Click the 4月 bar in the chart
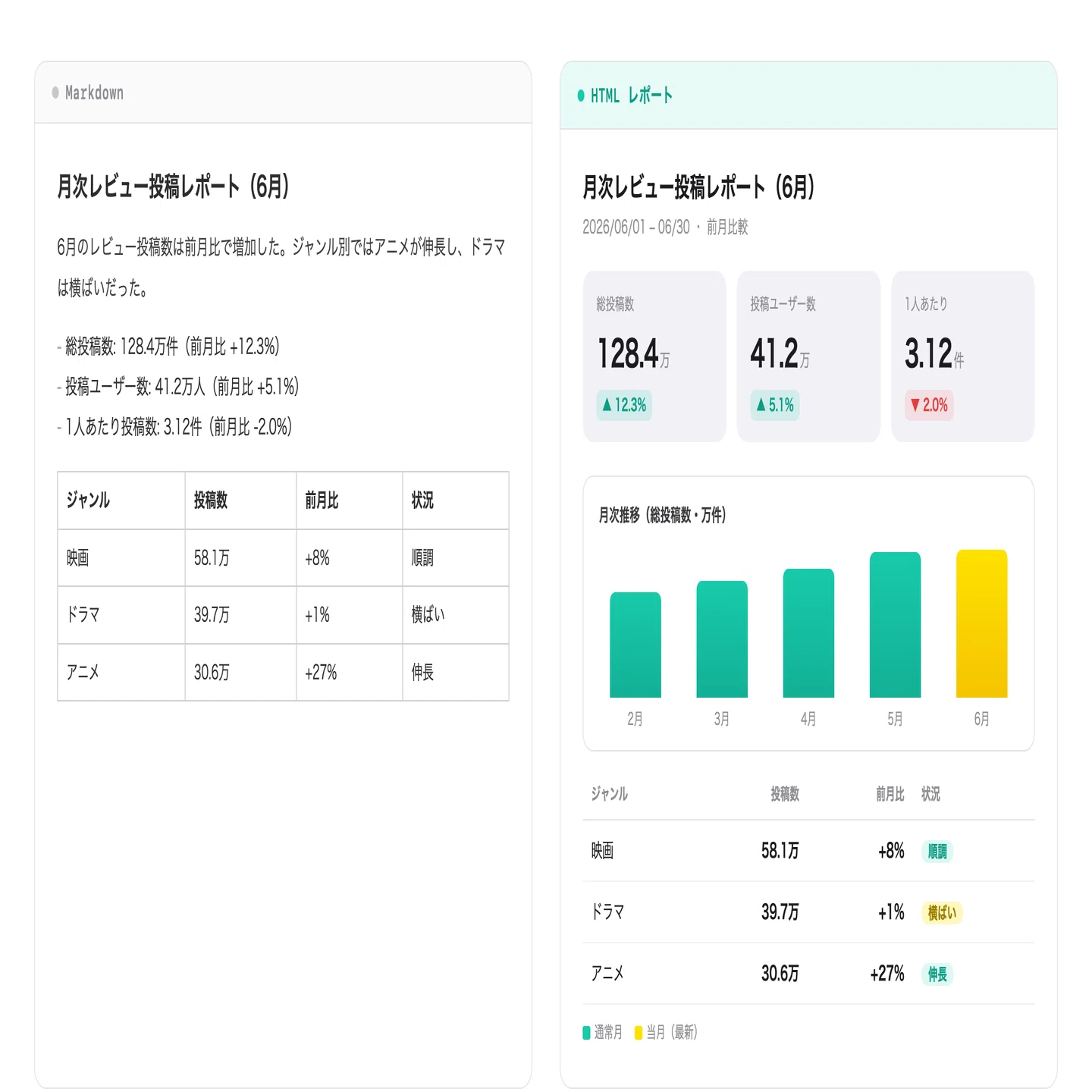 pos(808,633)
